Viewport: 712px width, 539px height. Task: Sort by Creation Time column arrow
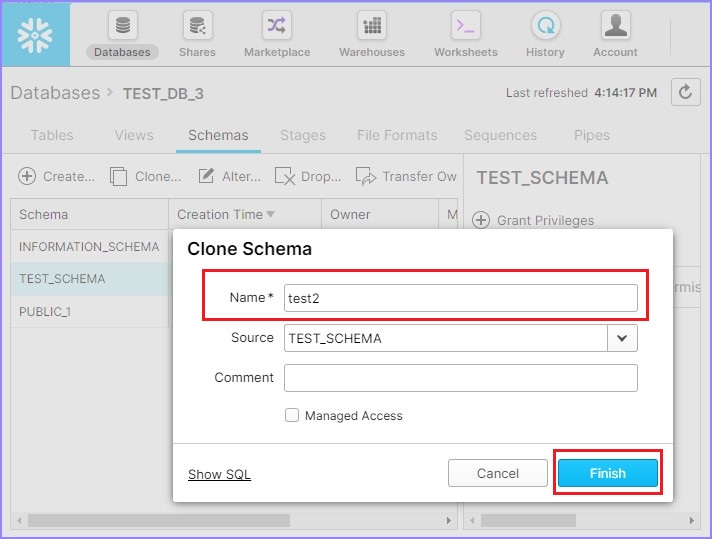[271, 214]
